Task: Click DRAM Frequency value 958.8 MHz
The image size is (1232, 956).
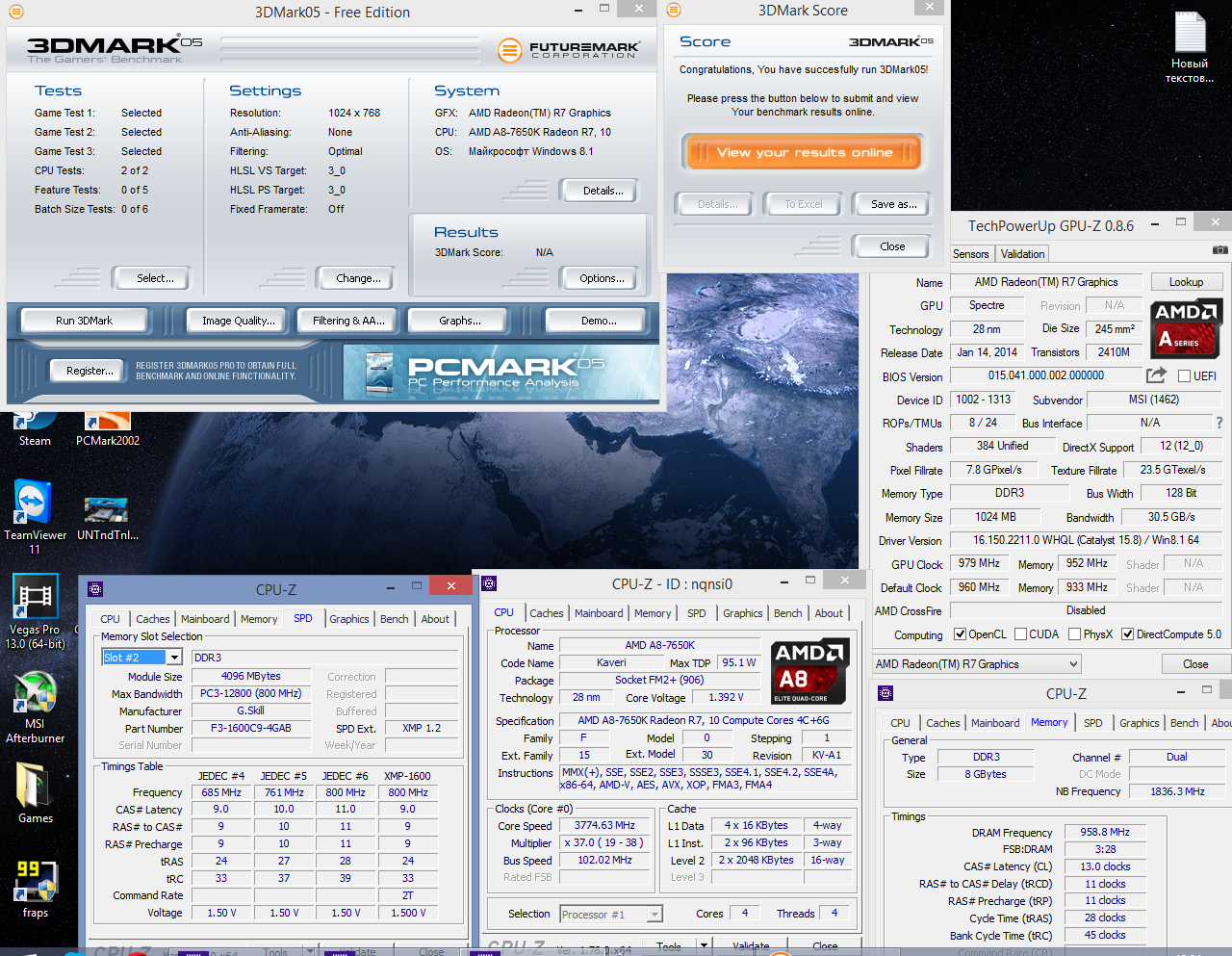Action: (x=1105, y=832)
